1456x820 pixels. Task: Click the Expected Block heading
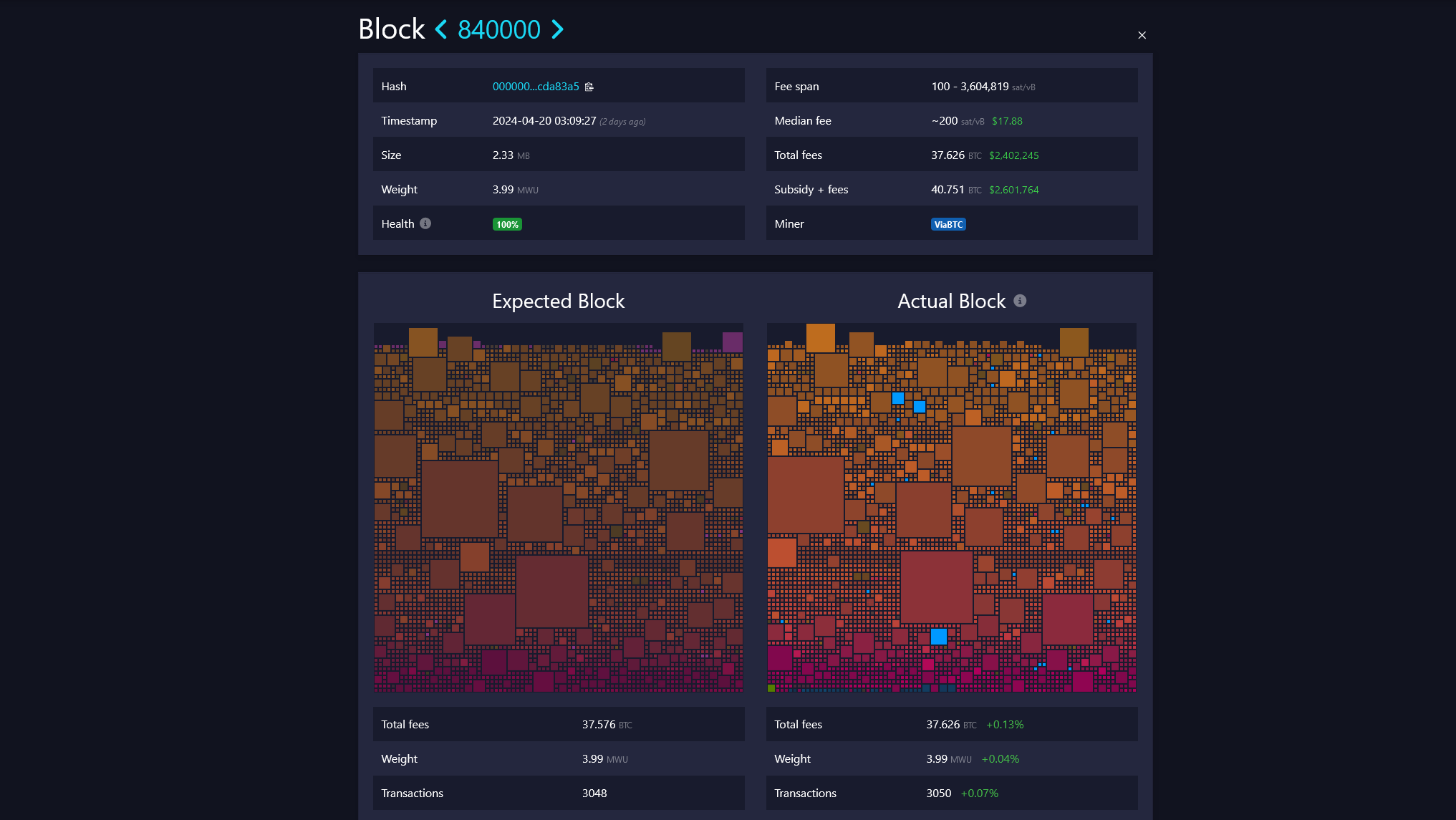pos(558,302)
